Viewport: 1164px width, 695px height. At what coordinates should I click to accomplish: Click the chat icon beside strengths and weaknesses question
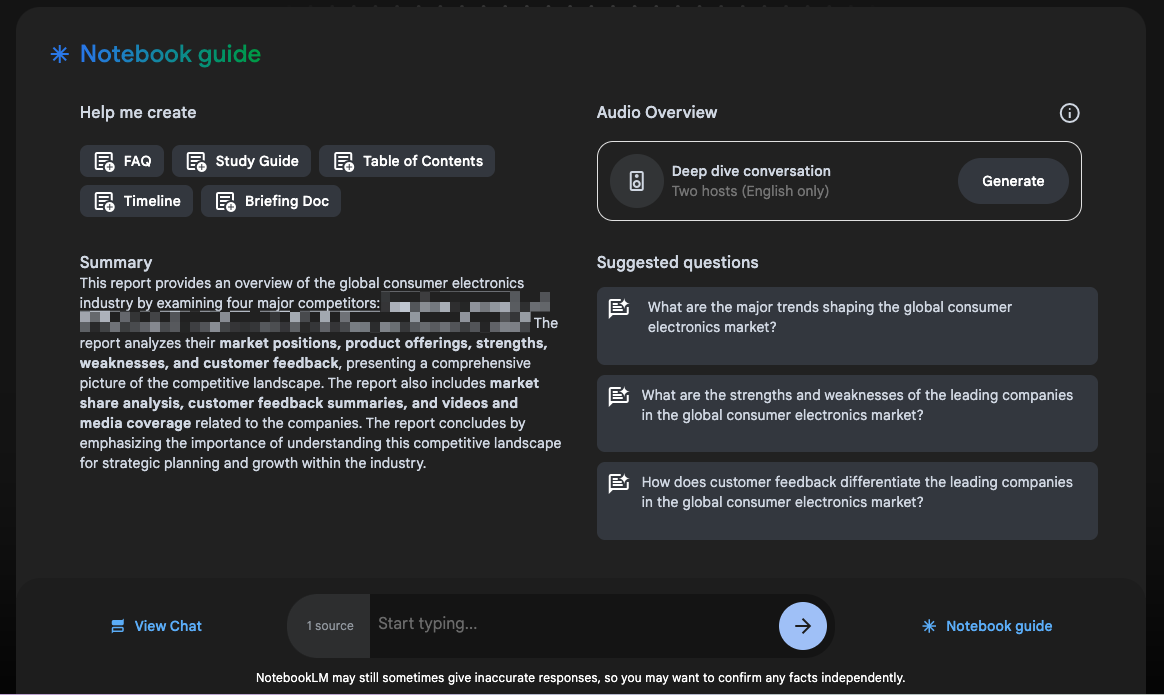(x=619, y=396)
